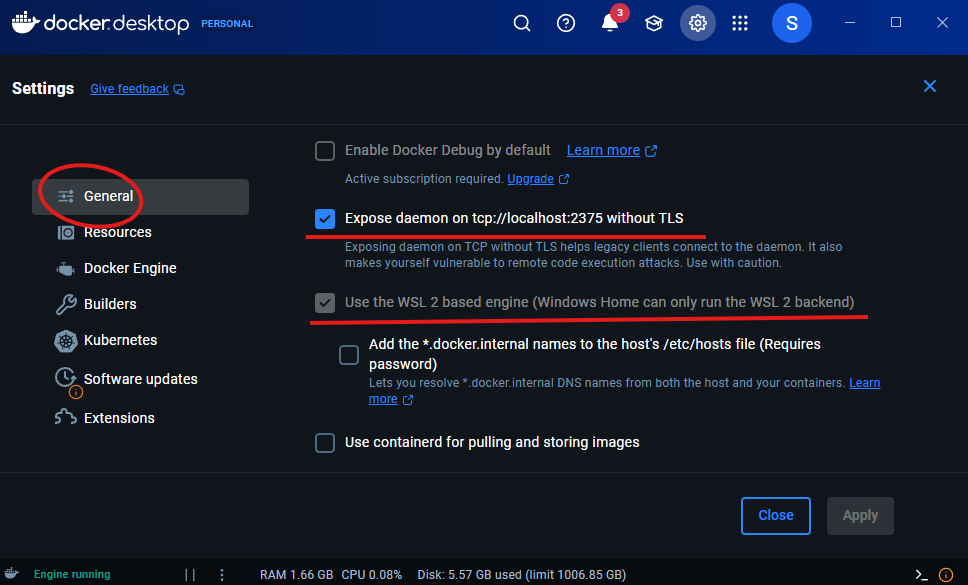Click the Builders wrench icon in the sidebar
The width and height of the screenshot is (968, 585).
click(x=66, y=304)
